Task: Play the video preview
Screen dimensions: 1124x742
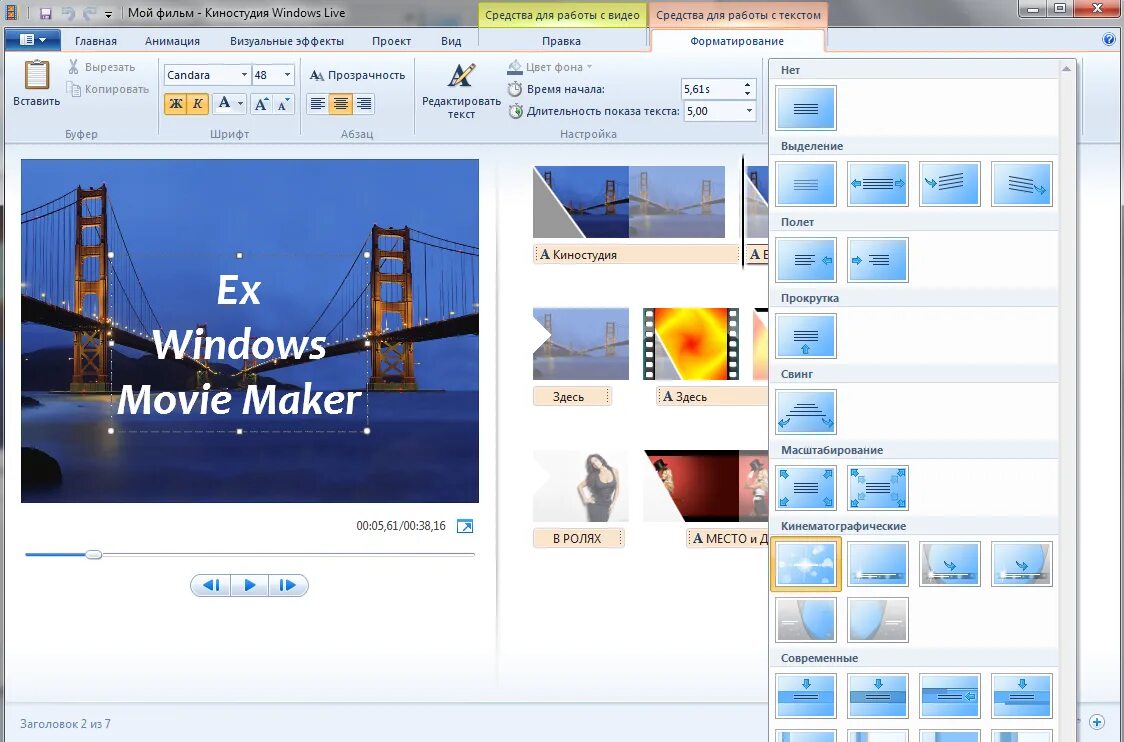Action: (249, 585)
